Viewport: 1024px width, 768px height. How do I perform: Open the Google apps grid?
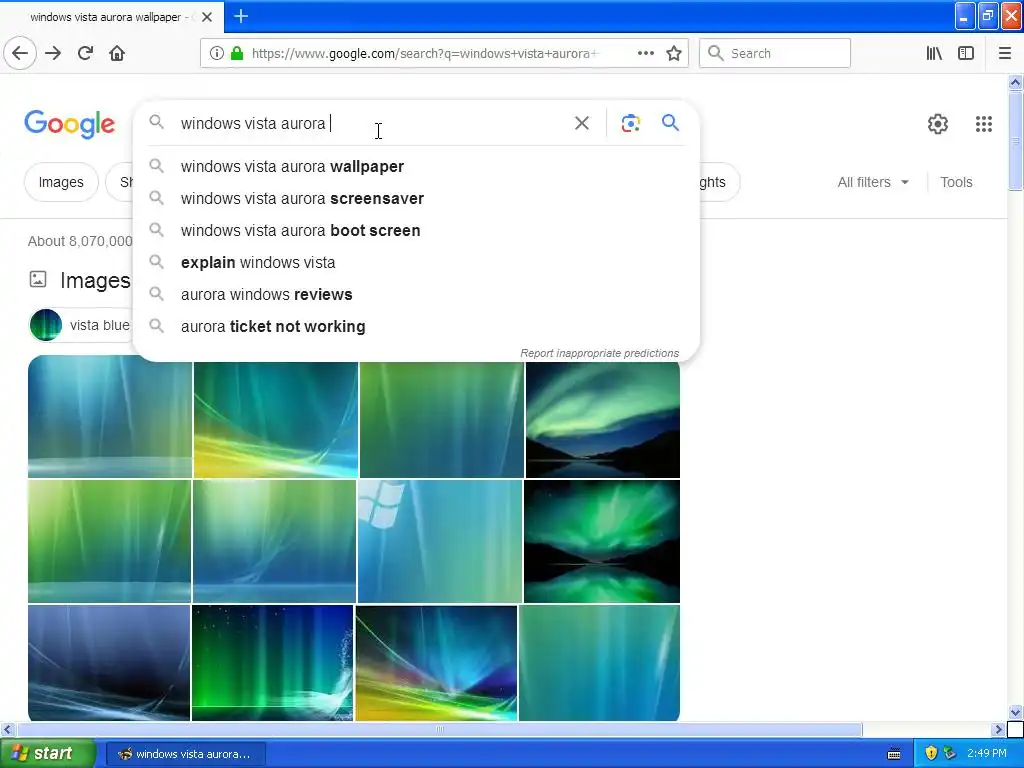pyautogui.click(x=984, y=124)
